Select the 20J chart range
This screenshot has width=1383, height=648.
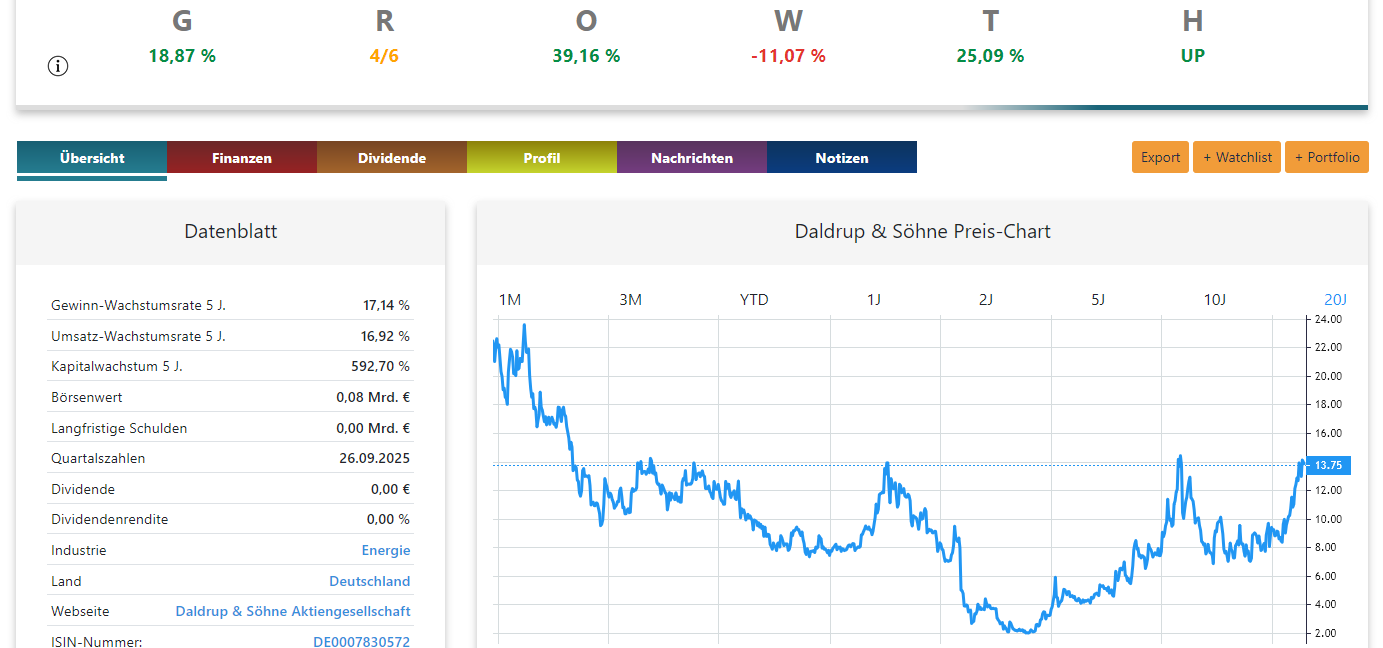[x=1336, y=300]
